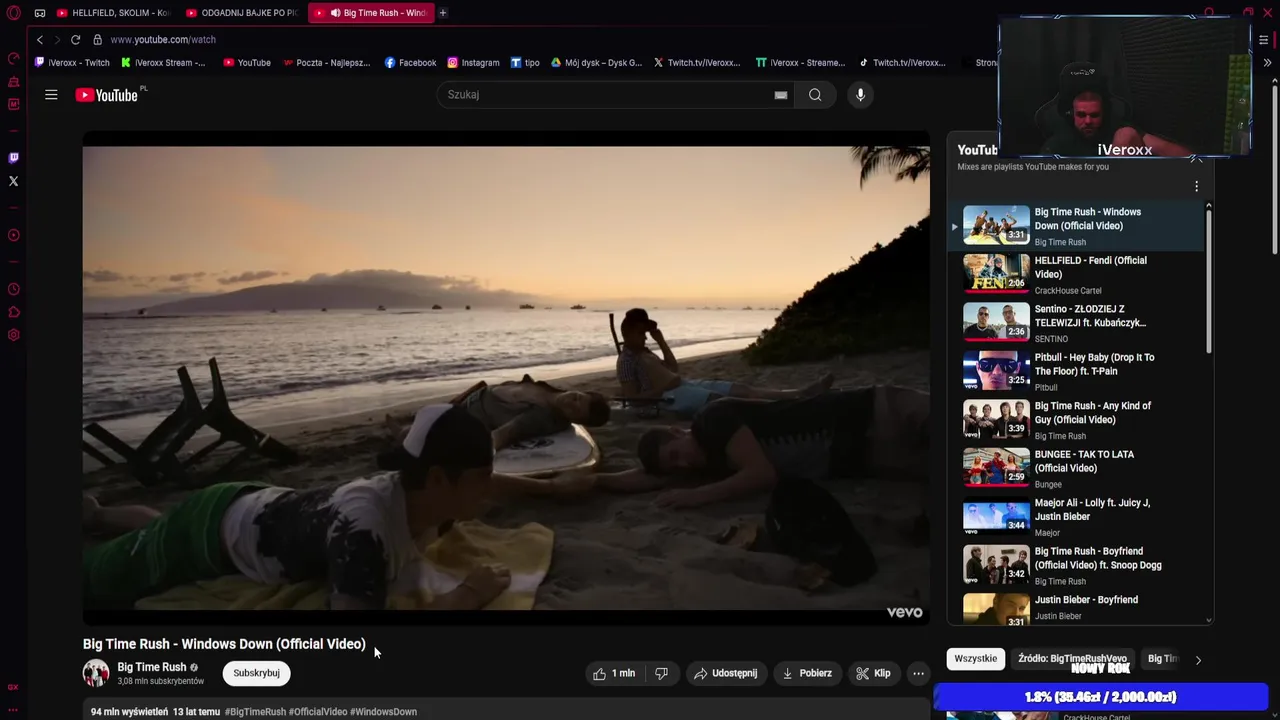Open playlist three-dot options menu

(1196, 186)
